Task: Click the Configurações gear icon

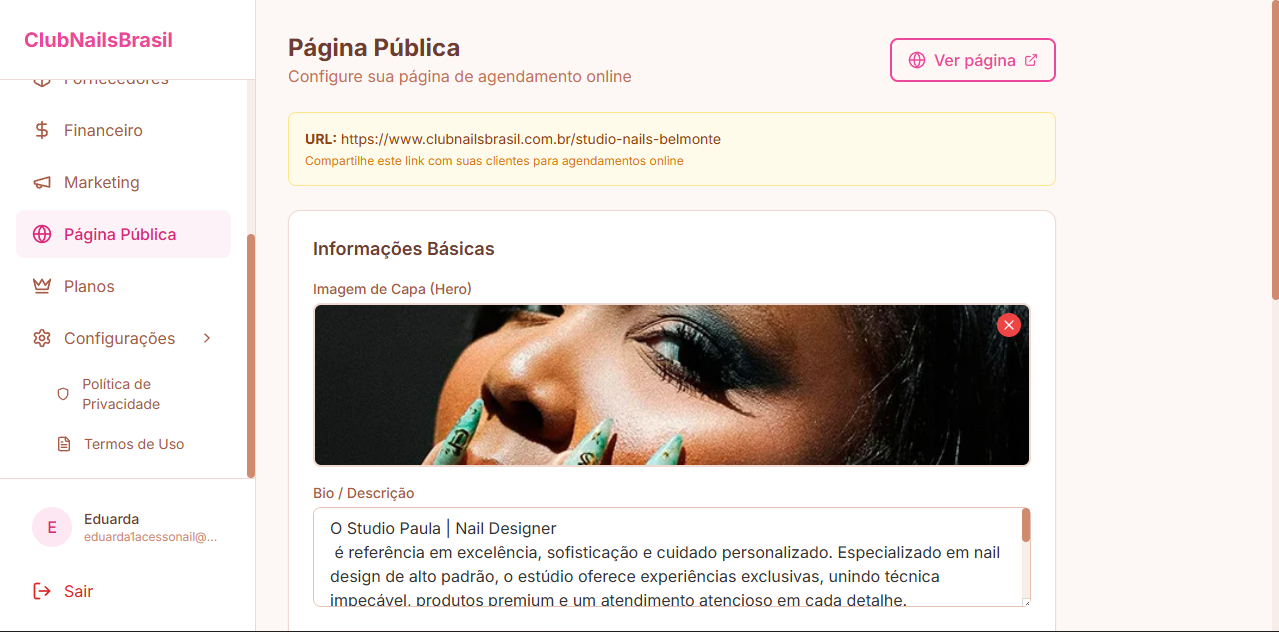Action: tap(42, 338)
